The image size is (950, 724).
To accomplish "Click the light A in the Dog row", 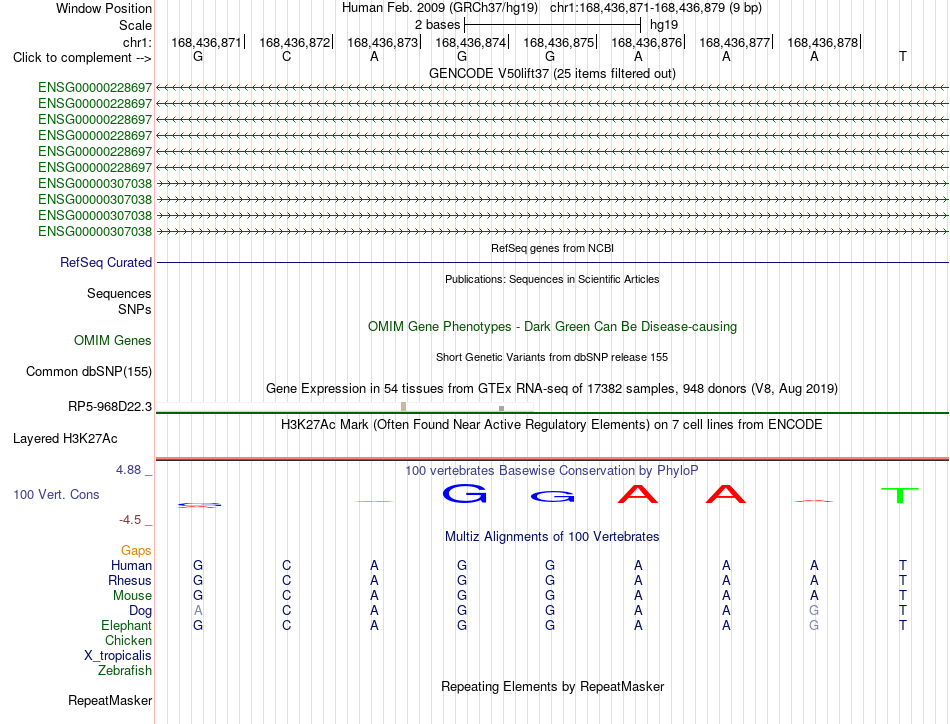I will click(x=198, y=610).
